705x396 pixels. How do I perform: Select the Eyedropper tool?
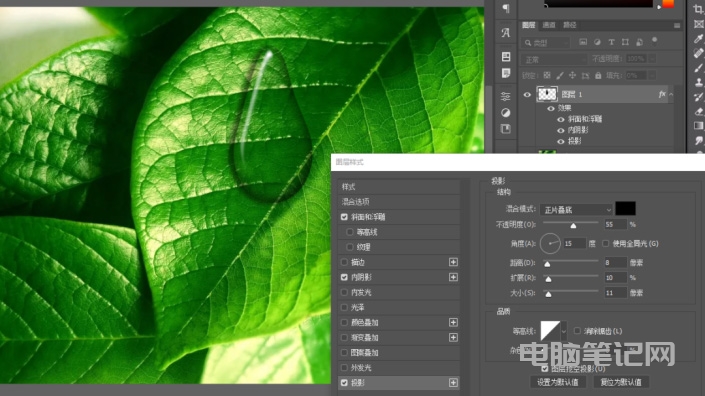pyautogui.click(x=698, y=39)
